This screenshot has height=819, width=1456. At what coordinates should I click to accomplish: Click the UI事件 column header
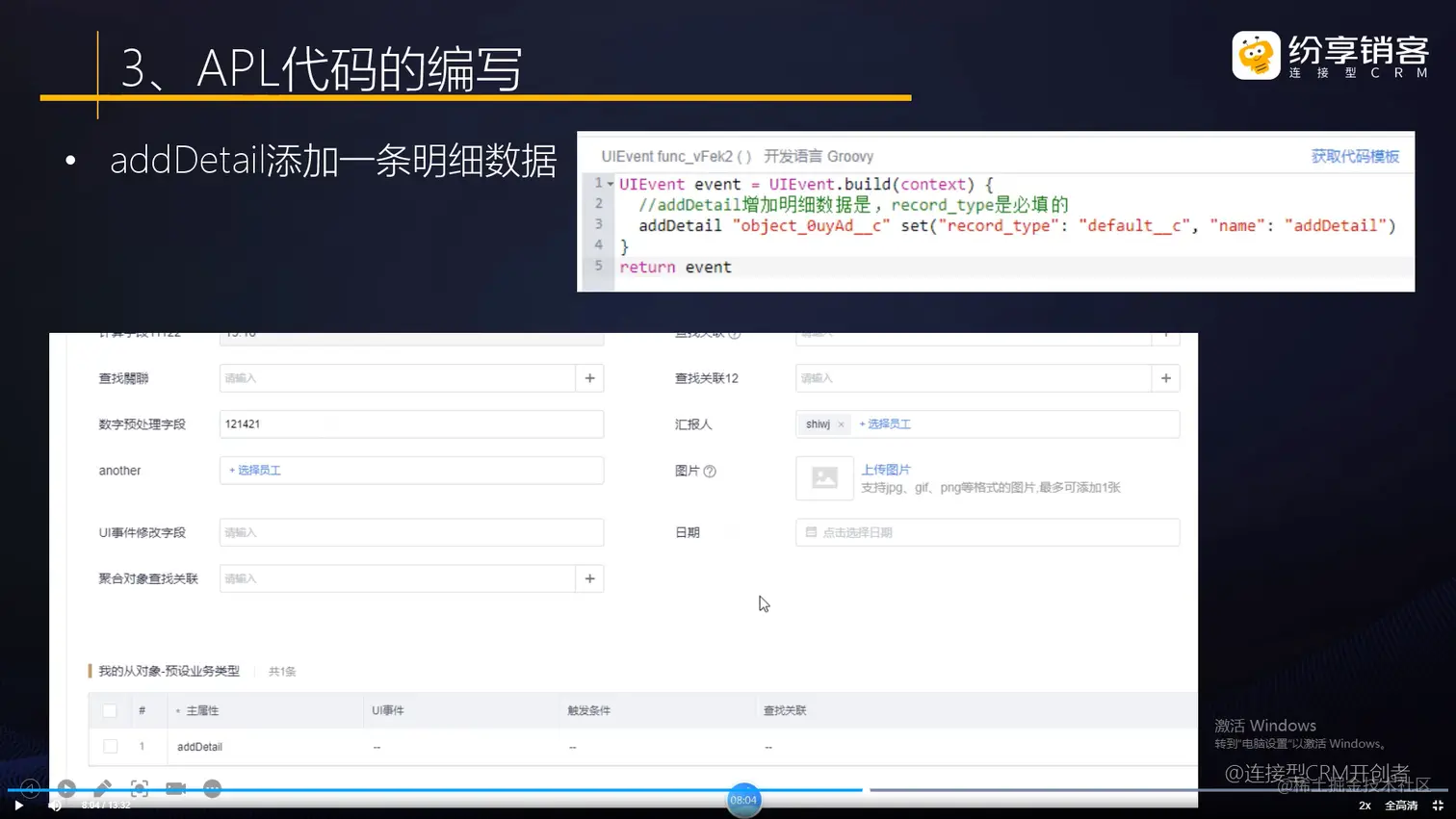click(388, 711)
